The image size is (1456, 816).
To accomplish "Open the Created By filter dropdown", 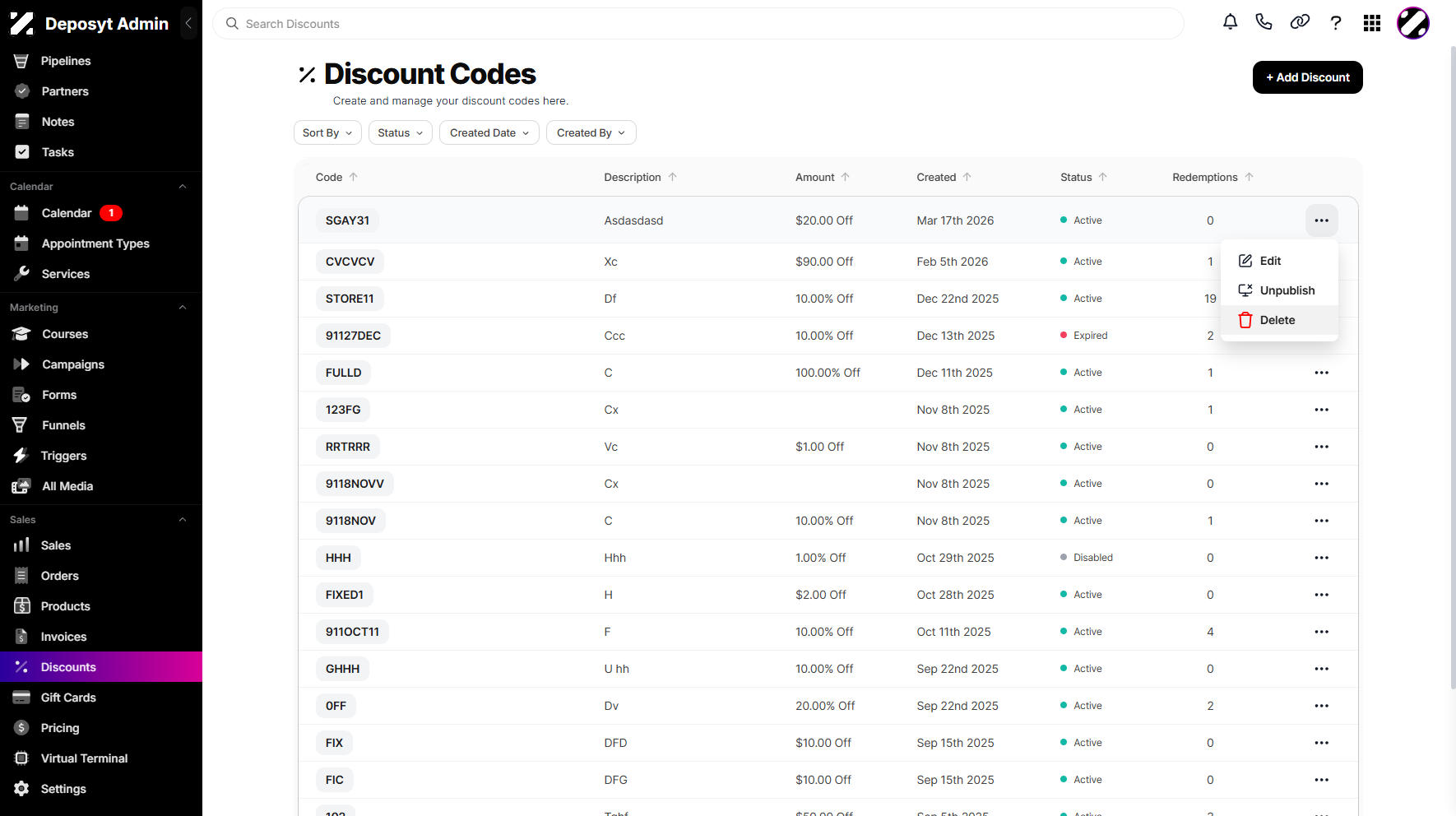I will (x=591, y=132).
